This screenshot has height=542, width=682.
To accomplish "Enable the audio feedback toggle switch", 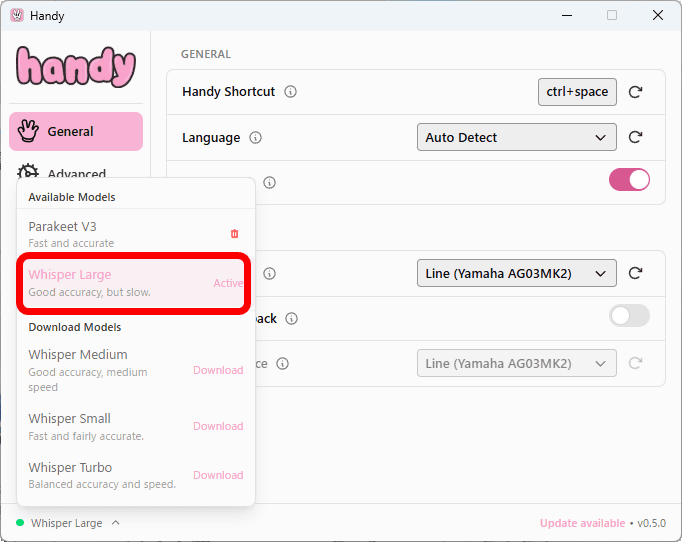I will point(629,316).
